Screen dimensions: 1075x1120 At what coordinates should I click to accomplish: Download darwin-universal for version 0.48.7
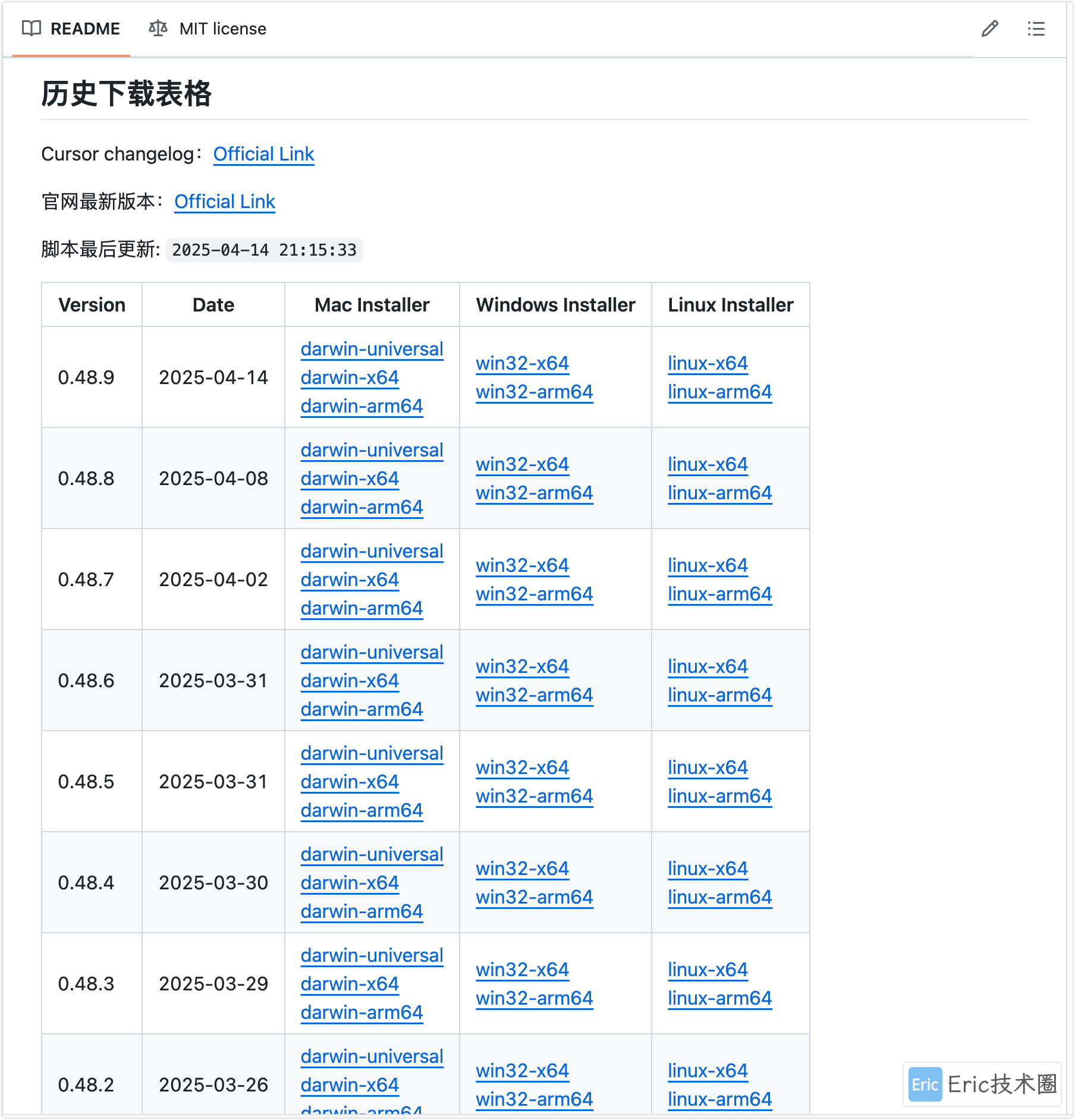pos(372,551)
